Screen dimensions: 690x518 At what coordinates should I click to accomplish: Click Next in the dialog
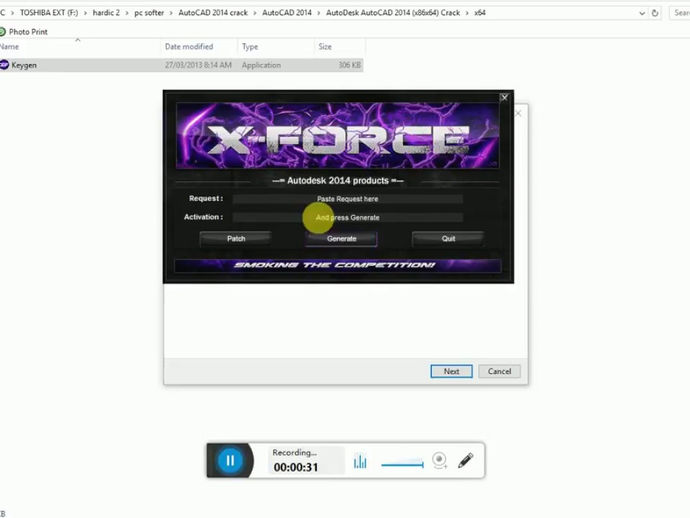click(x=451, y=371)
